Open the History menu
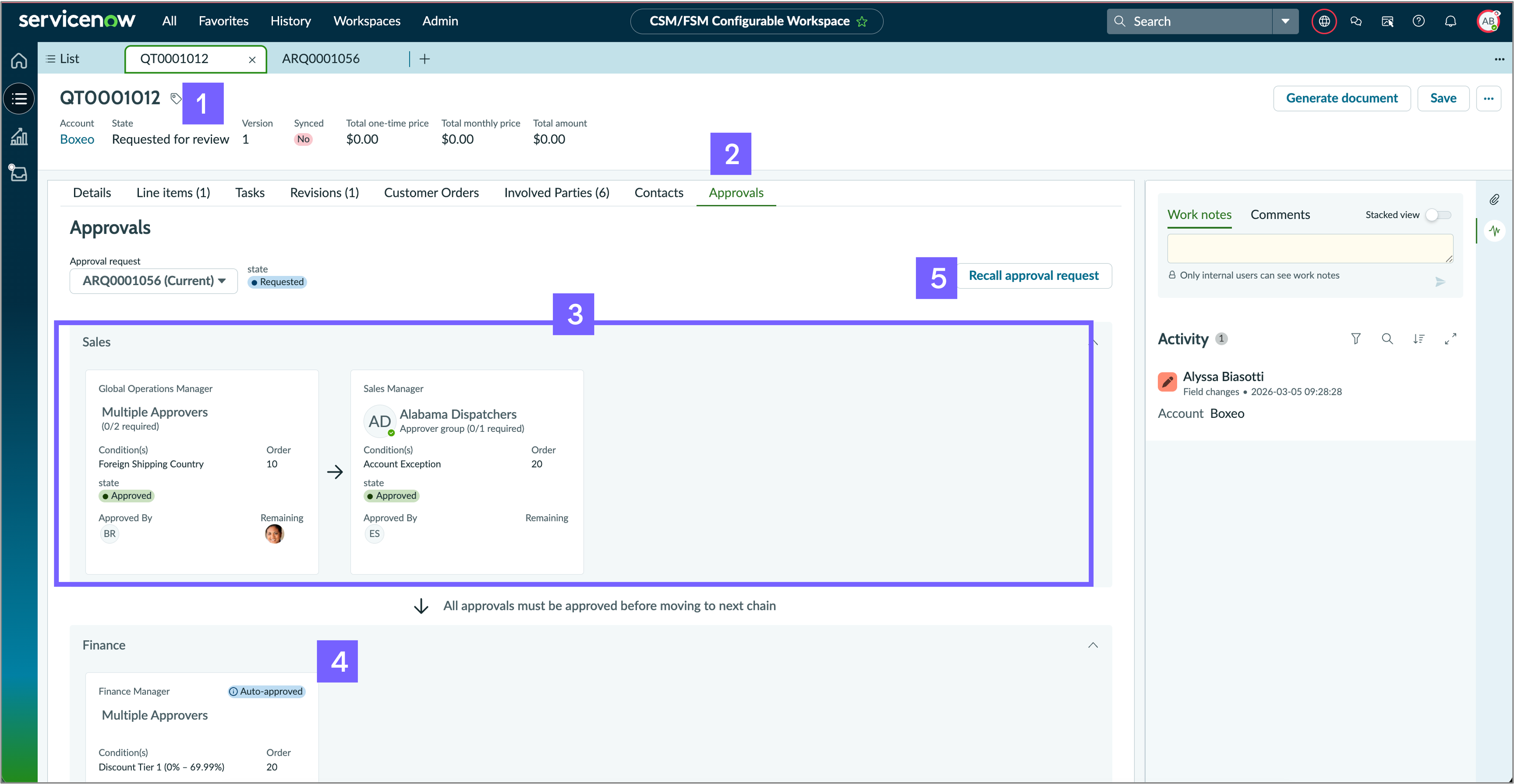This screenshot has width=1514, height=784. [x=290, y=21]
